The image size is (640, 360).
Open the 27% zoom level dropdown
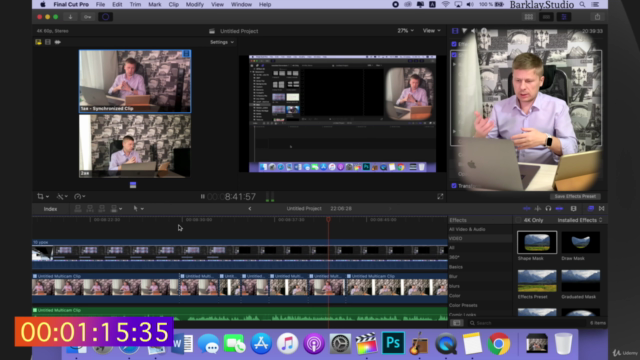405,31
